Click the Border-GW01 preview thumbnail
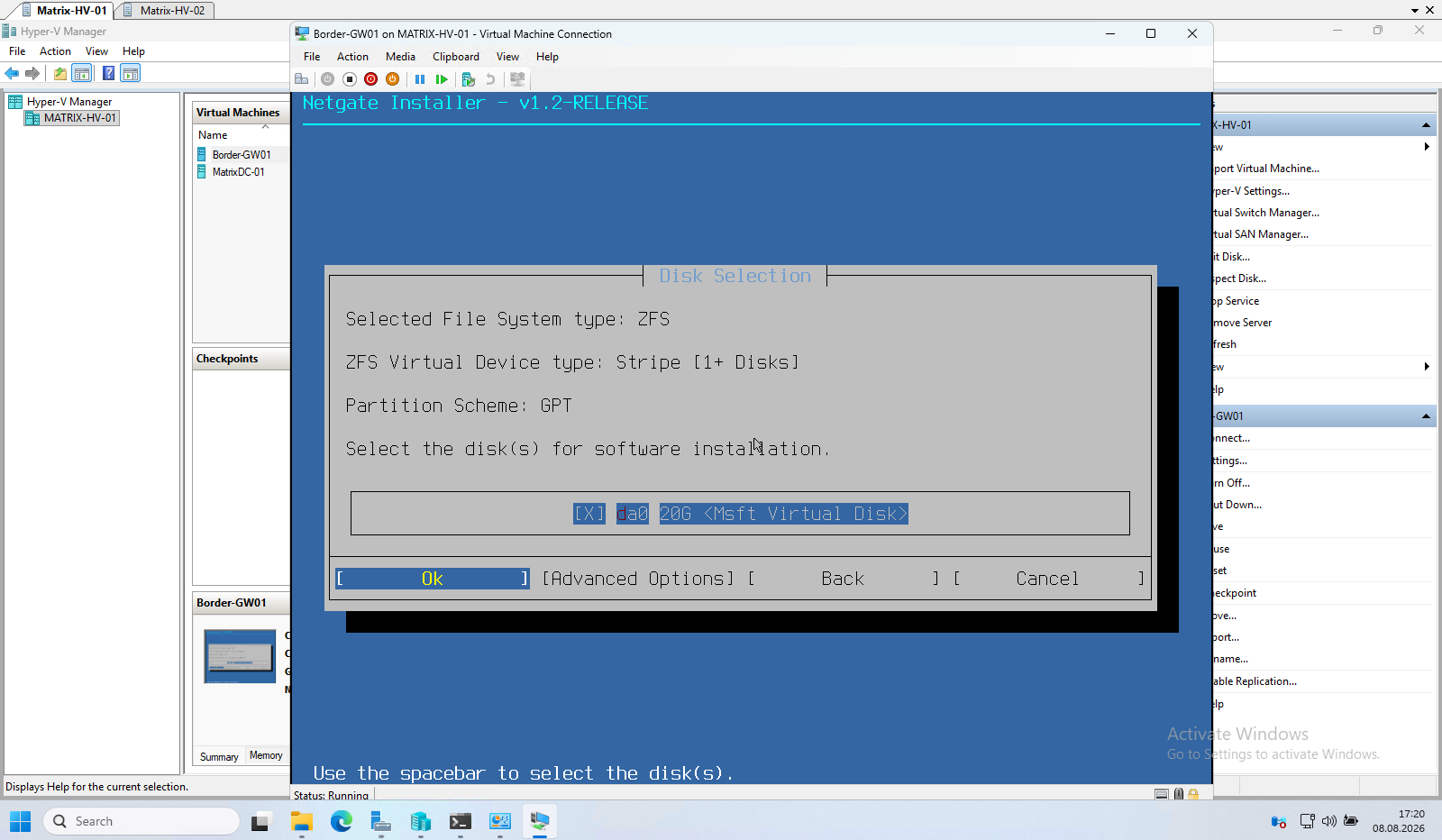1442x840 pixels. (240, 656)
